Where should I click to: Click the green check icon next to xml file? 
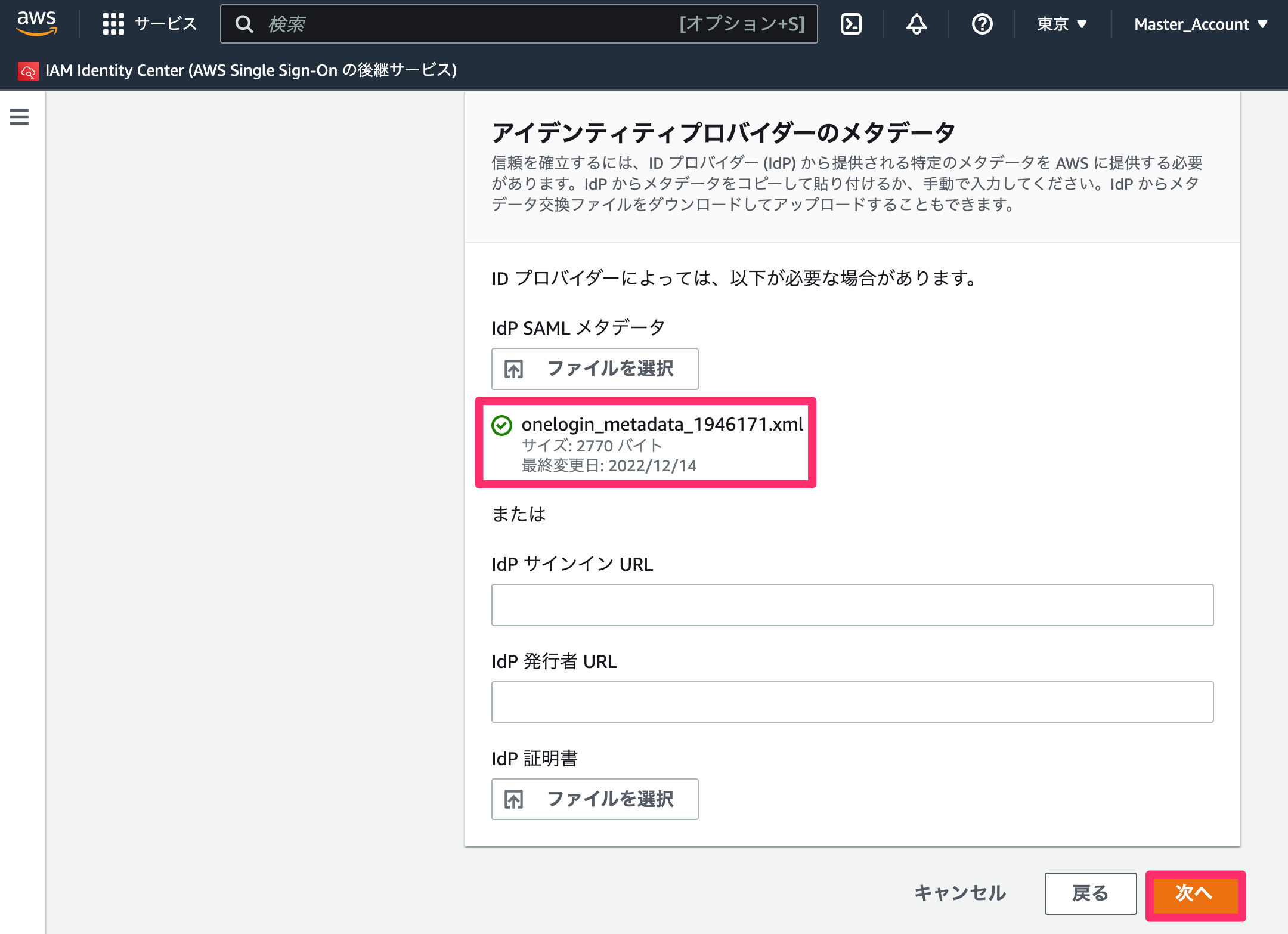pos(501,425)
